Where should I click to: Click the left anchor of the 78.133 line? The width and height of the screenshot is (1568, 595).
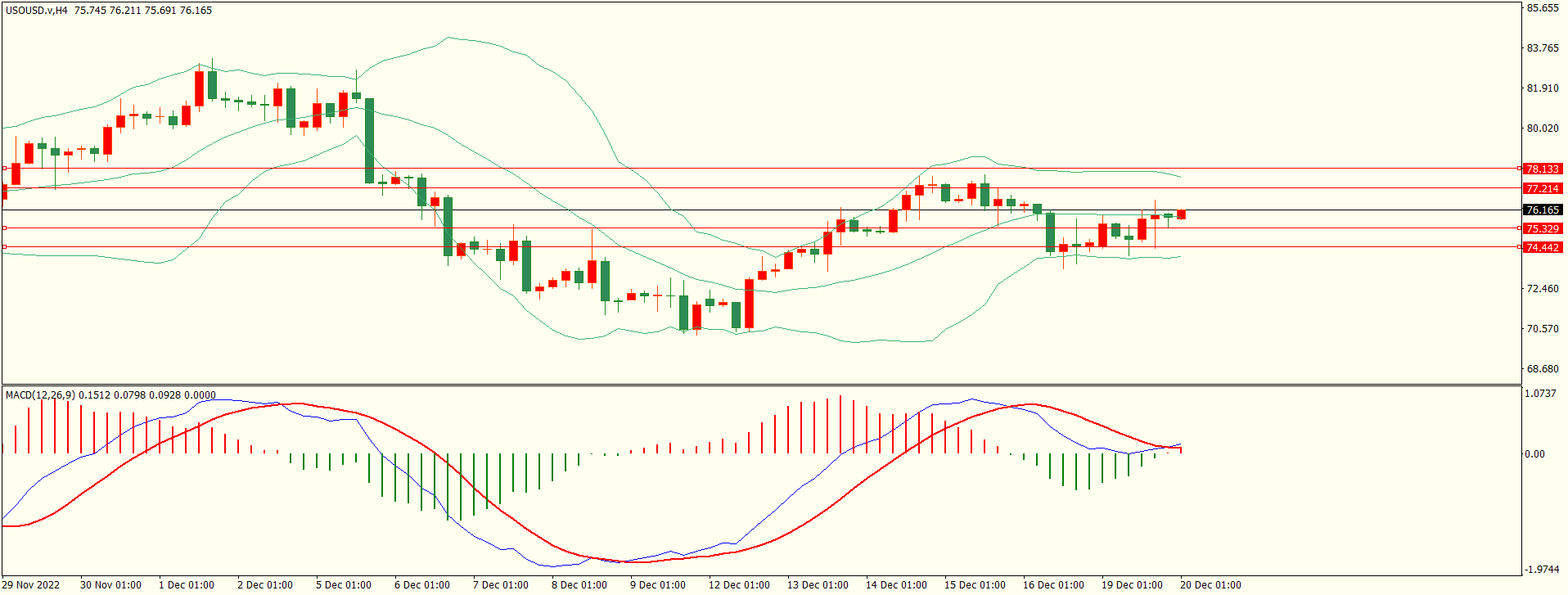[x=5, y=168]
